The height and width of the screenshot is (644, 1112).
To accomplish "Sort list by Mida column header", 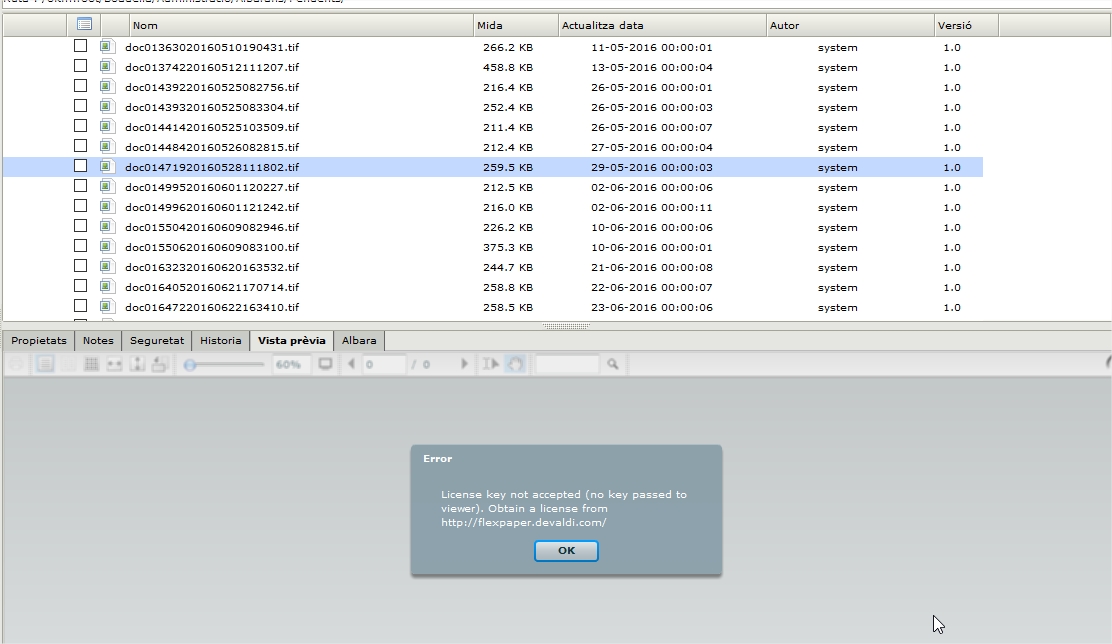I will click(x=514, y=25).
